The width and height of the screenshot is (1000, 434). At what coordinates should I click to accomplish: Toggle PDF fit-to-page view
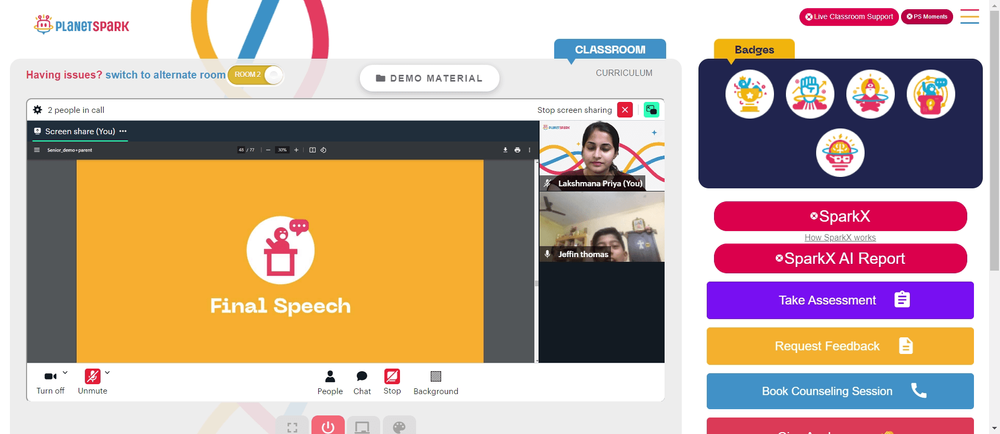coord(312,150)
